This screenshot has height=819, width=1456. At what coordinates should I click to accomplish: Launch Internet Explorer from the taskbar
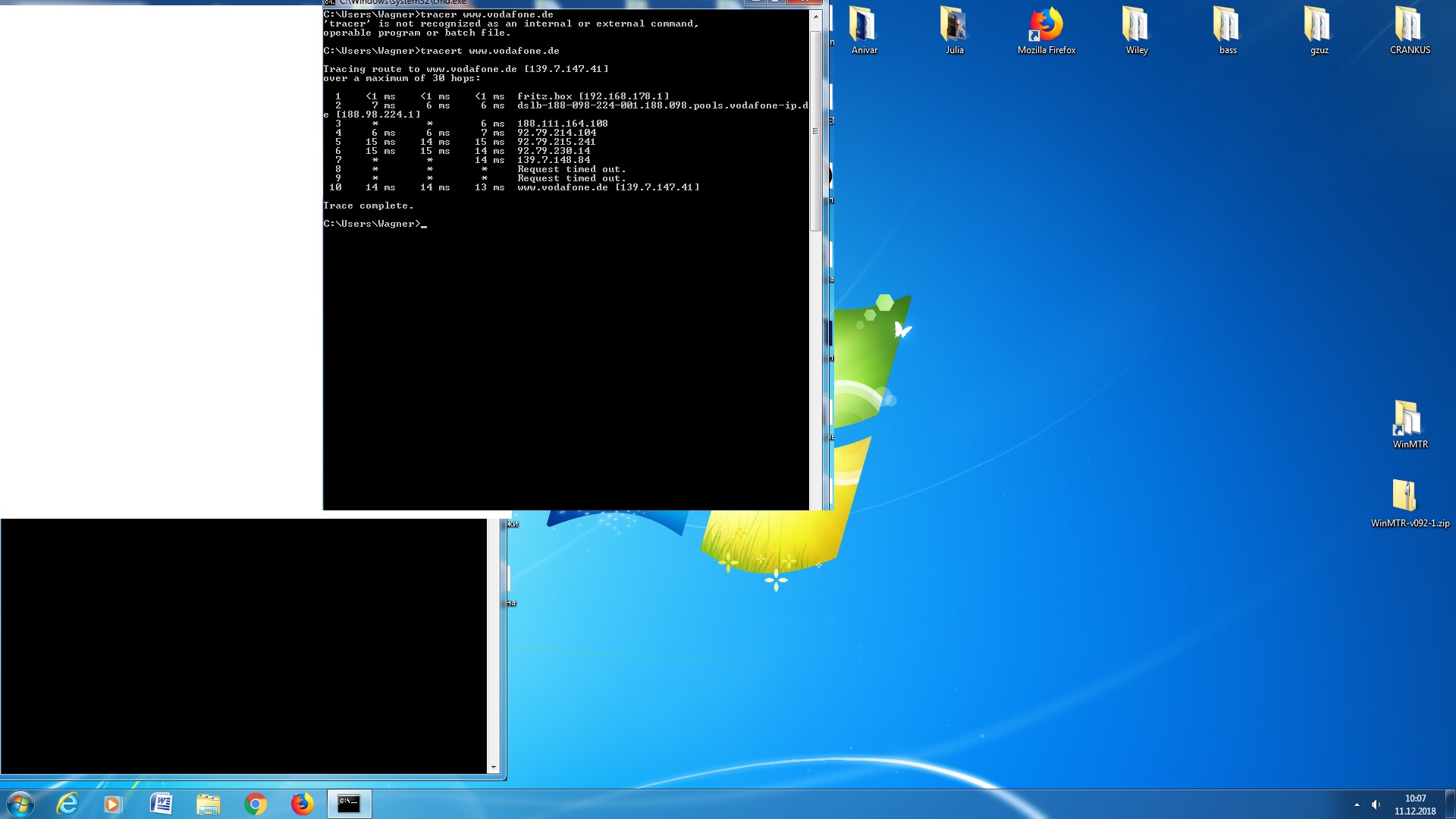click(x=67, y=804)
